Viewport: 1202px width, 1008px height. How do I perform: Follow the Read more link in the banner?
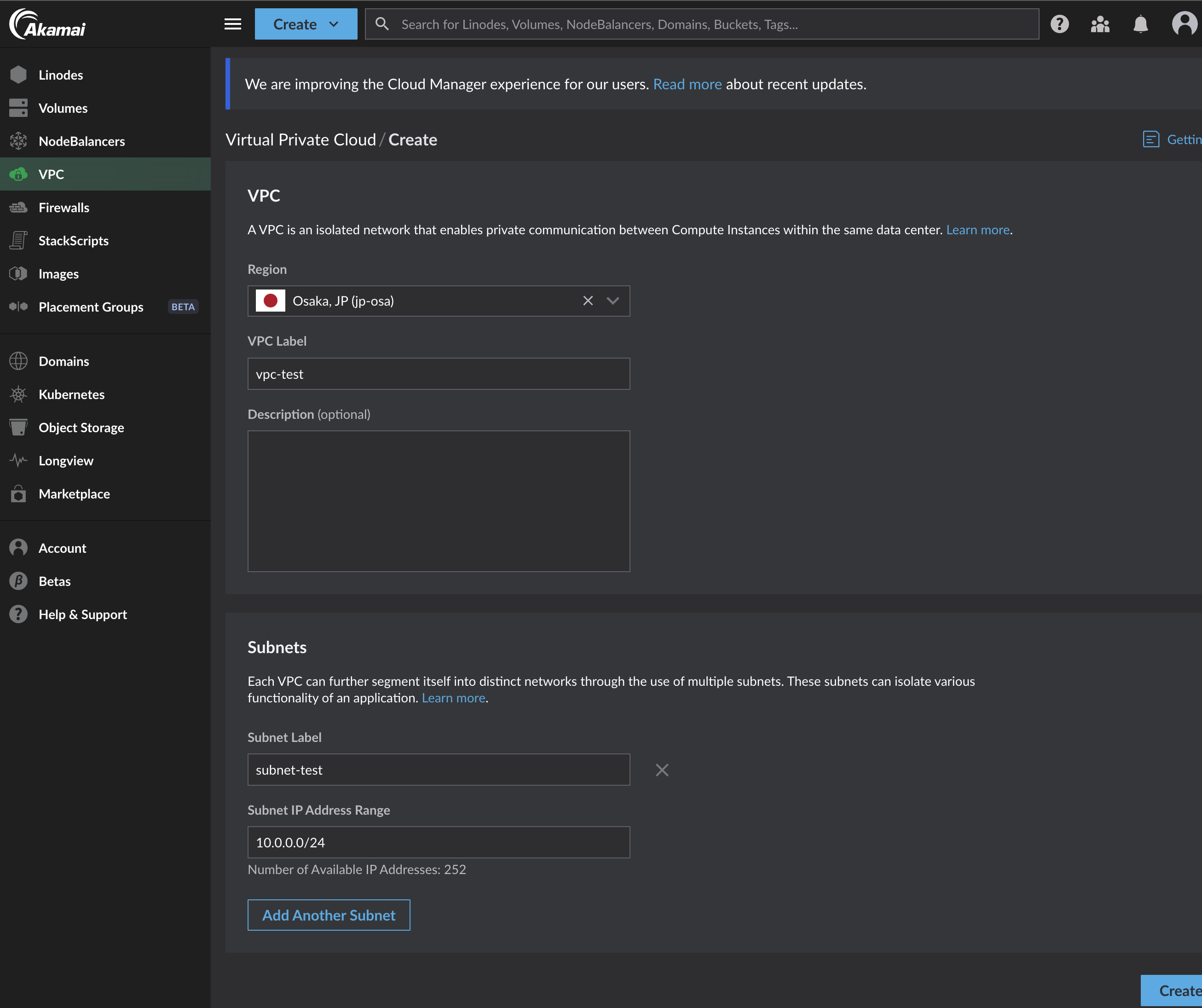click(687, 84)
